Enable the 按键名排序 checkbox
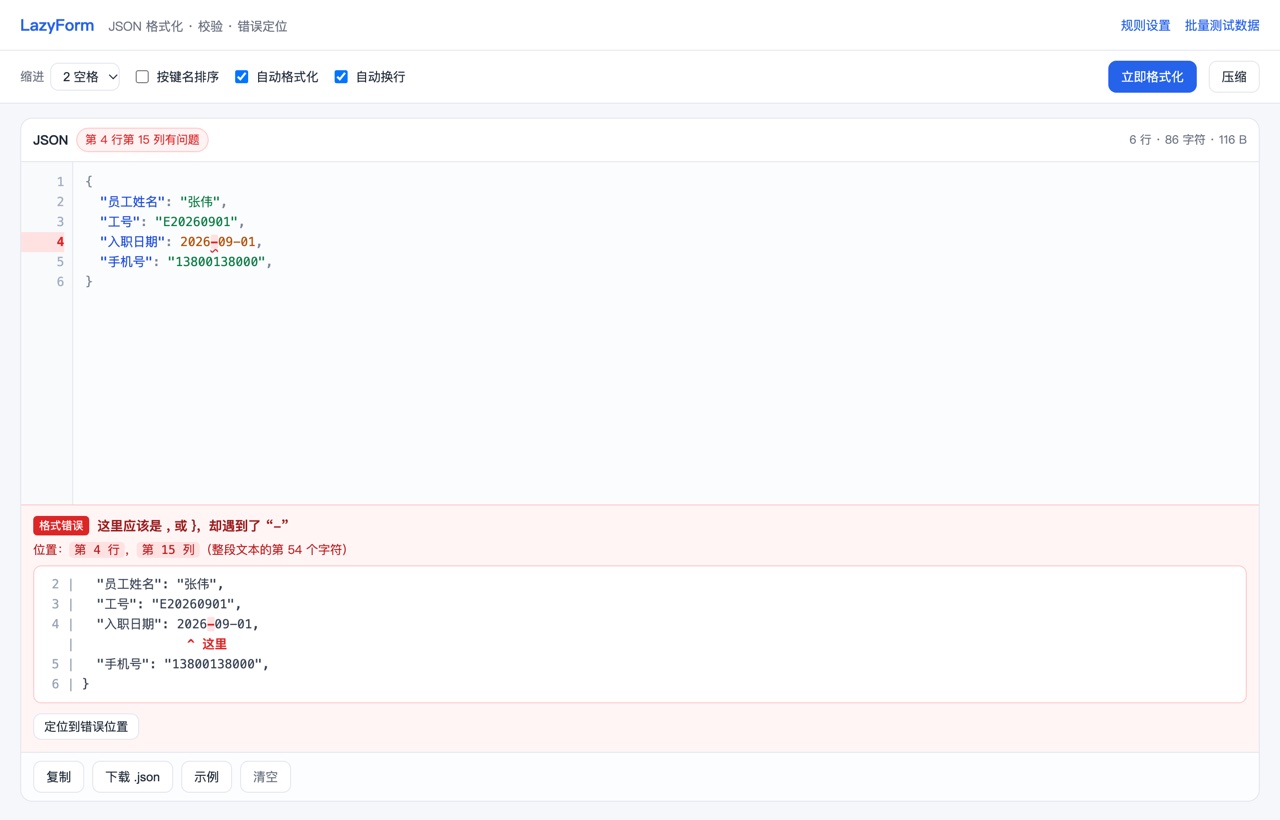 (x=142, y=77)
